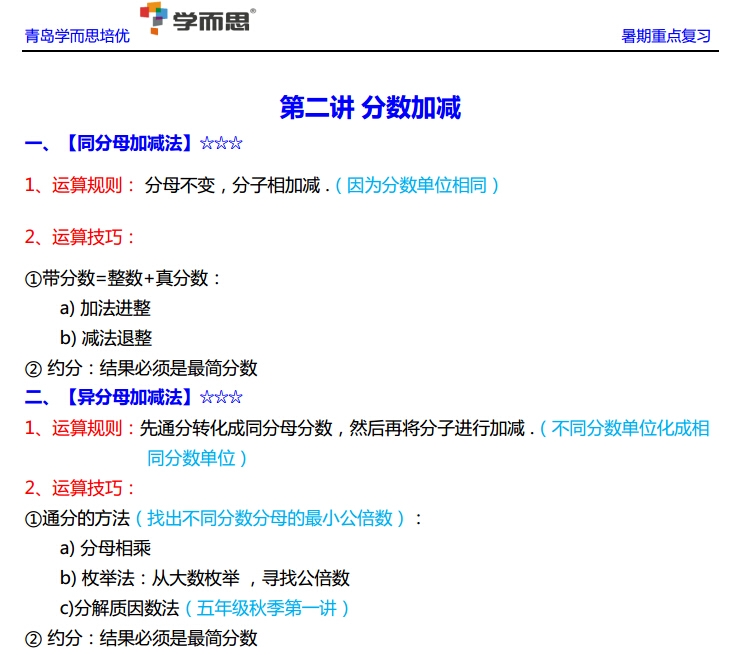This screenshot has height=655, width=751.
Task: Click list item b) 枚举法
Action: point(204,578)
